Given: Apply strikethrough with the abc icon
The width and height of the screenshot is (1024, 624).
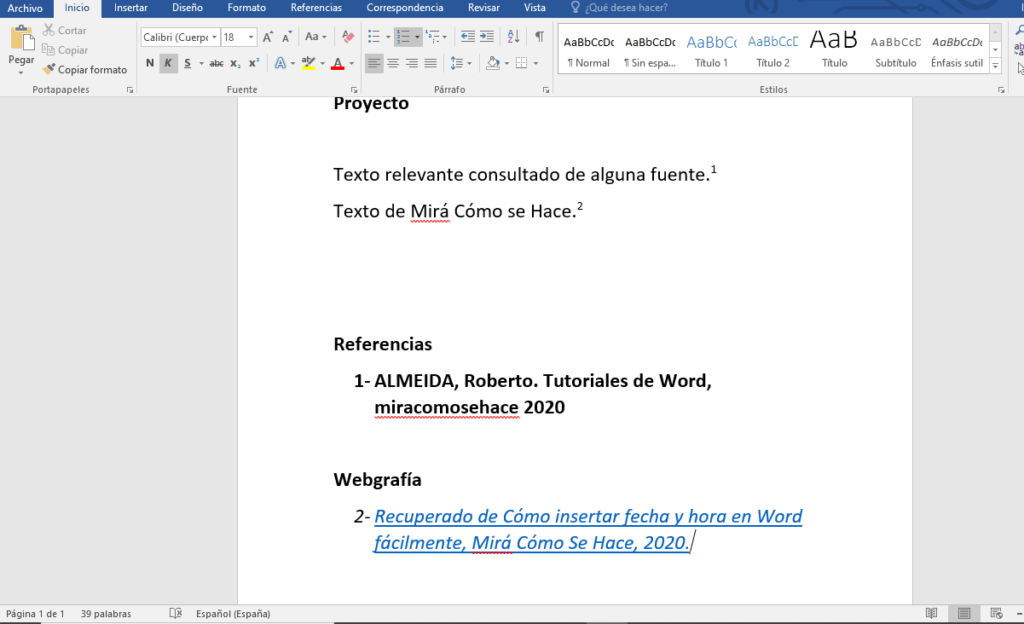Looking at the screenshot, I should point(214,62).
